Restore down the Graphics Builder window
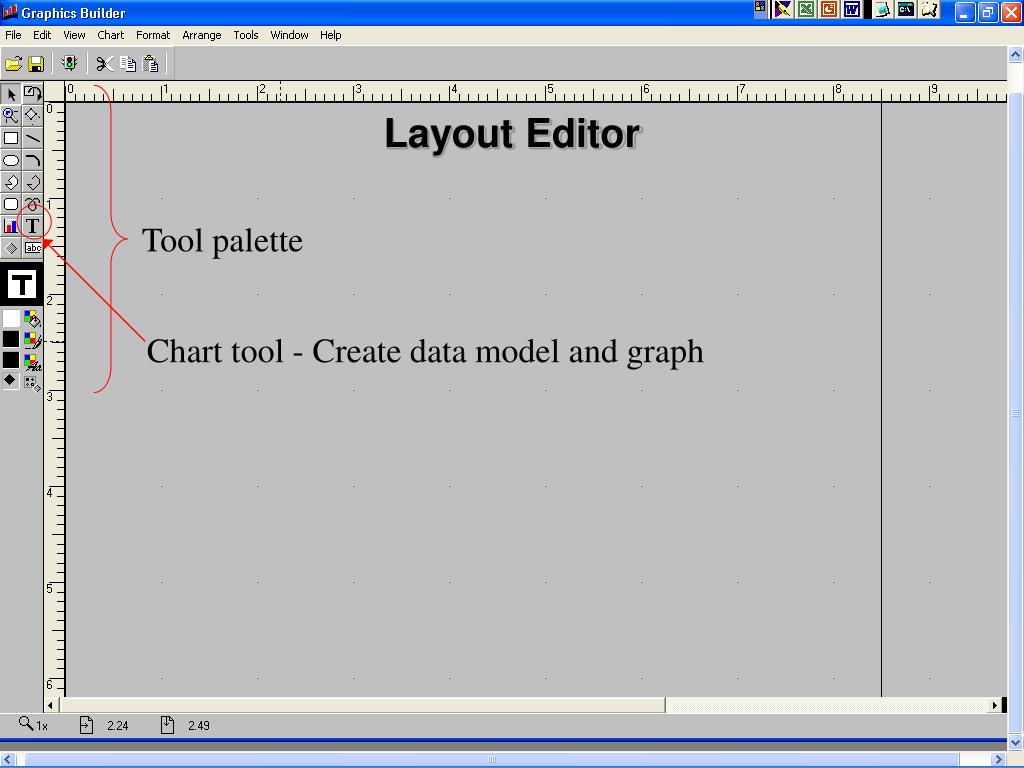Image resolution: width=1024 pixels, height=768 pixels. click(x=987, y=12)
